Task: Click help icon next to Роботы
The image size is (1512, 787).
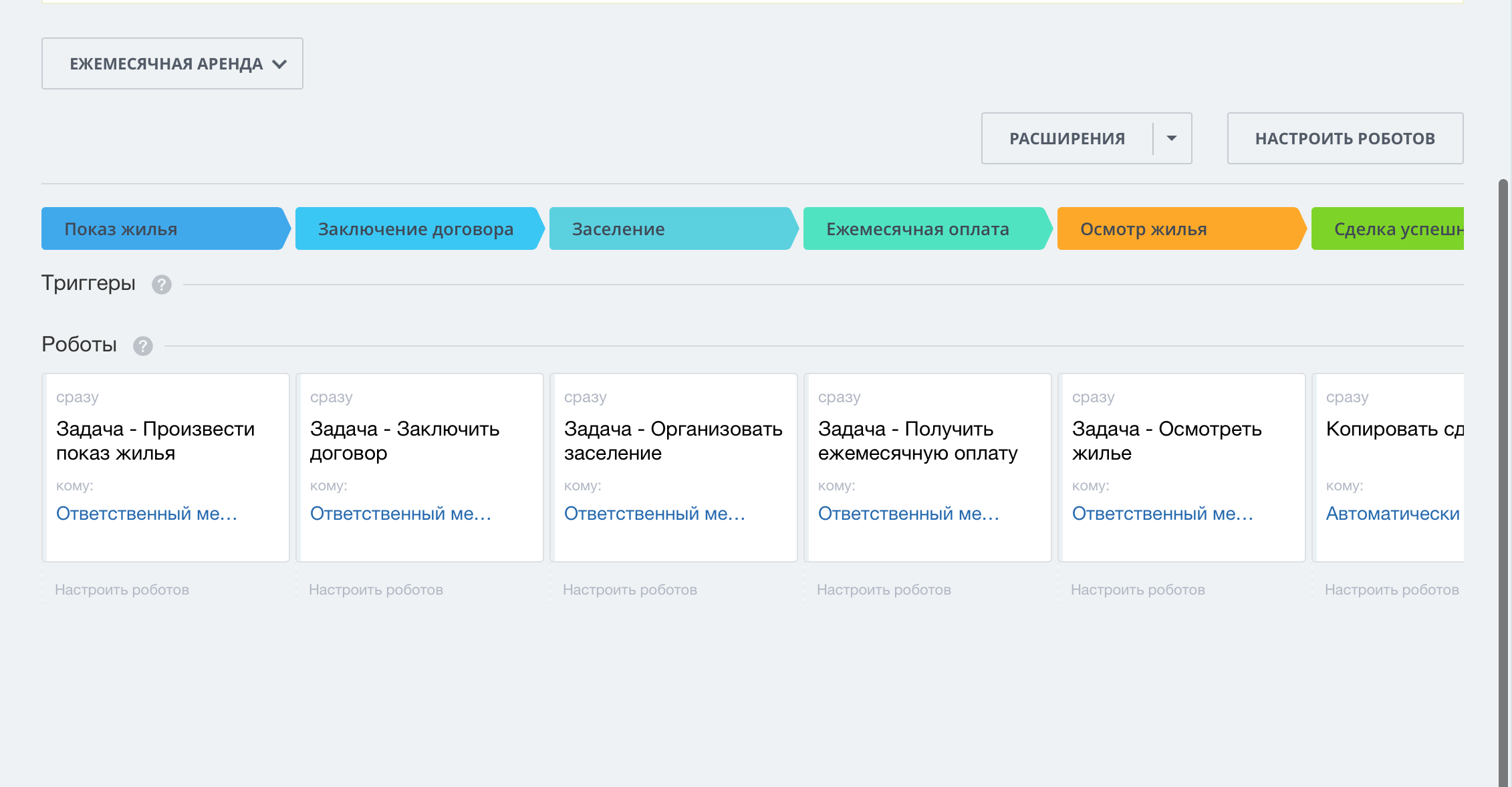Action: 142,346
